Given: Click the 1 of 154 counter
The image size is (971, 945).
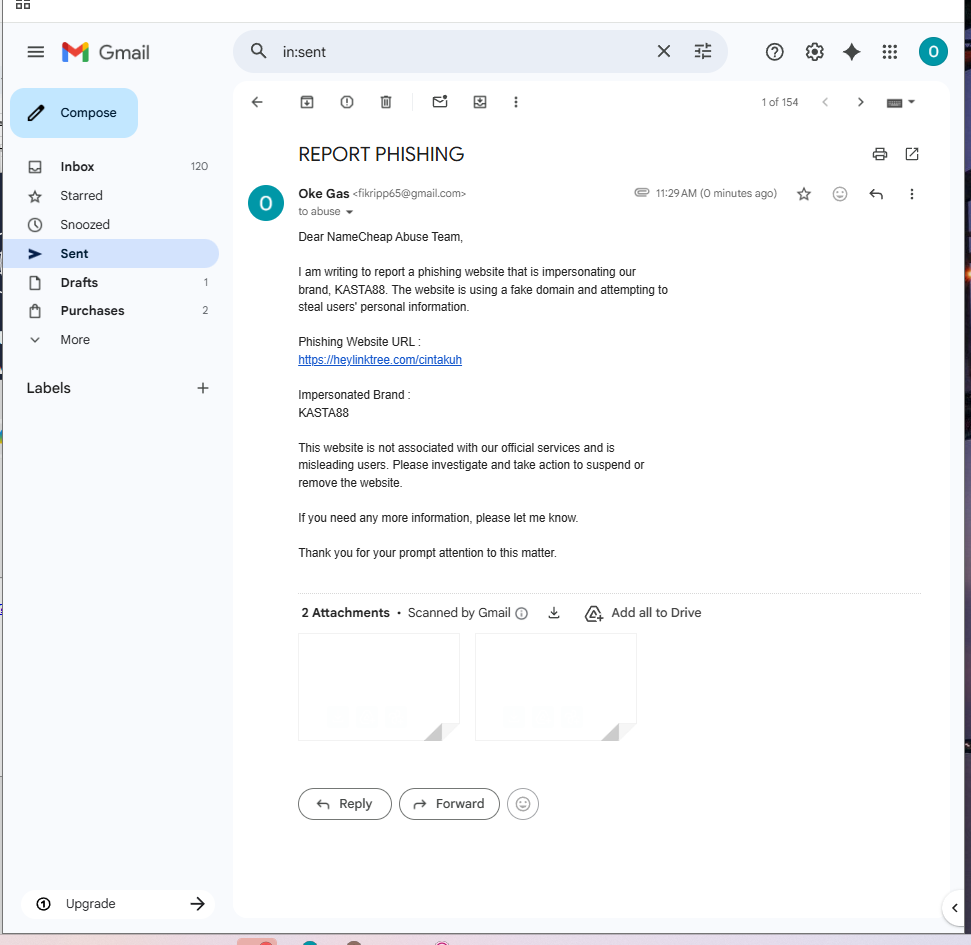Looking at the screenshot, I should [x=780, y=102].
